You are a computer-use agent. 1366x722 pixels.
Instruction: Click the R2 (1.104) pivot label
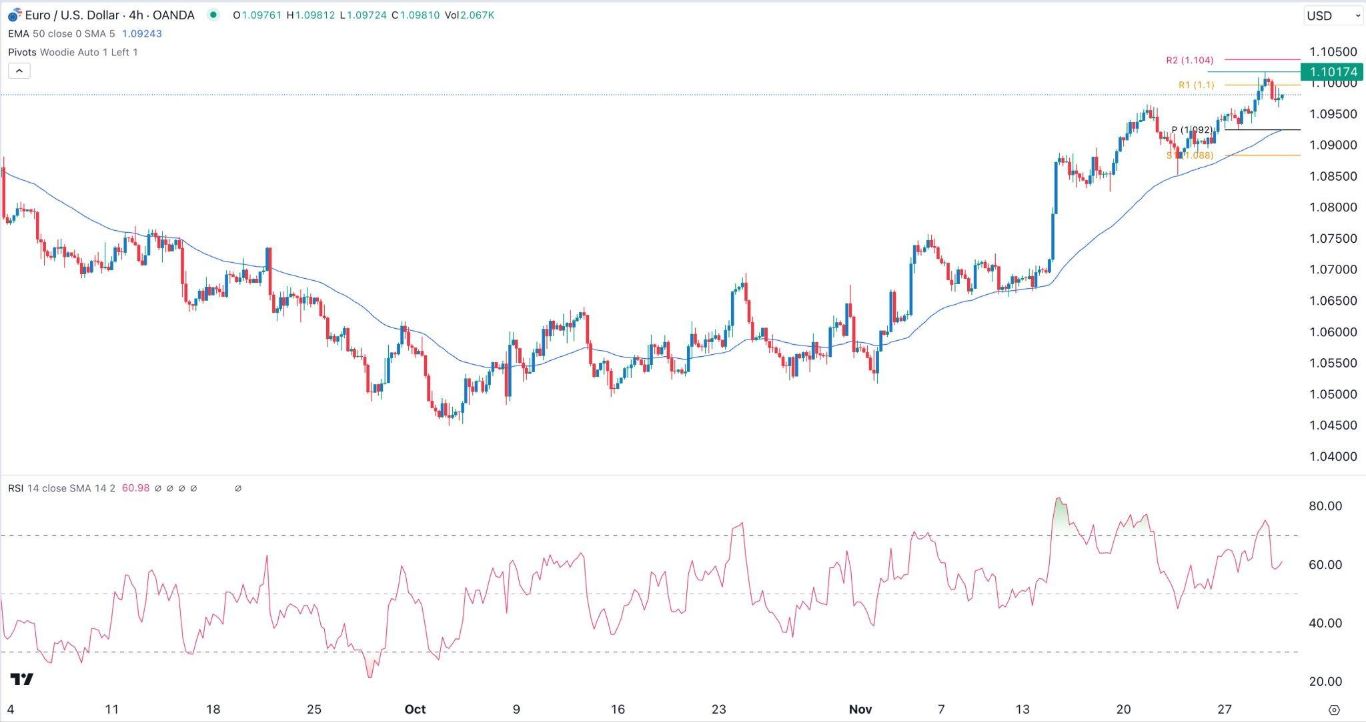pyautogui.click(x=1190, y=60)
